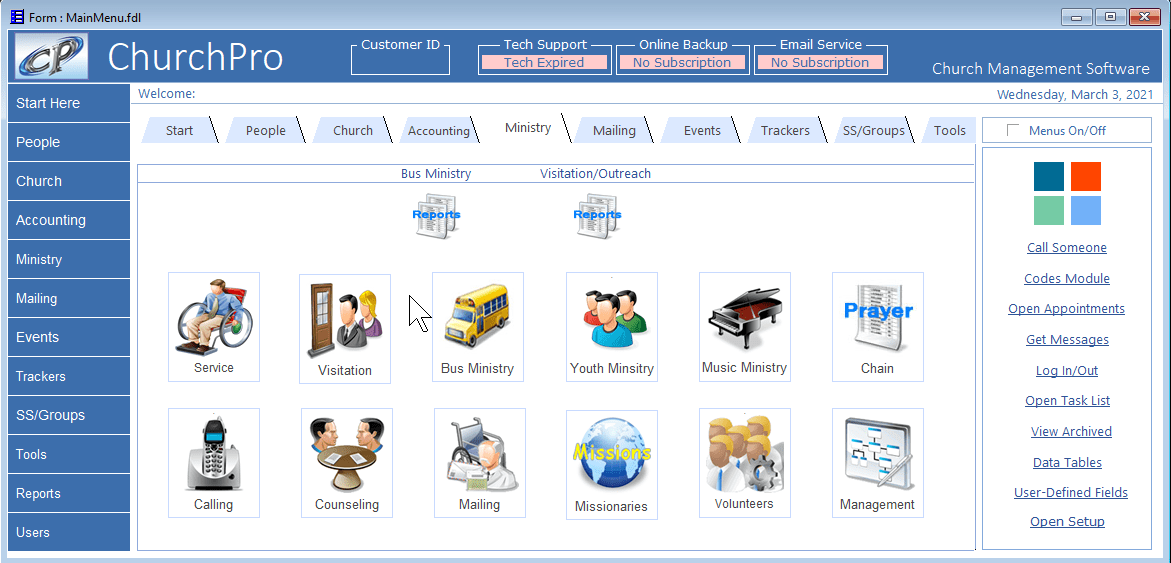1171x563 pixels.
Task: Select the orange color square
Action: point(1085,176)
